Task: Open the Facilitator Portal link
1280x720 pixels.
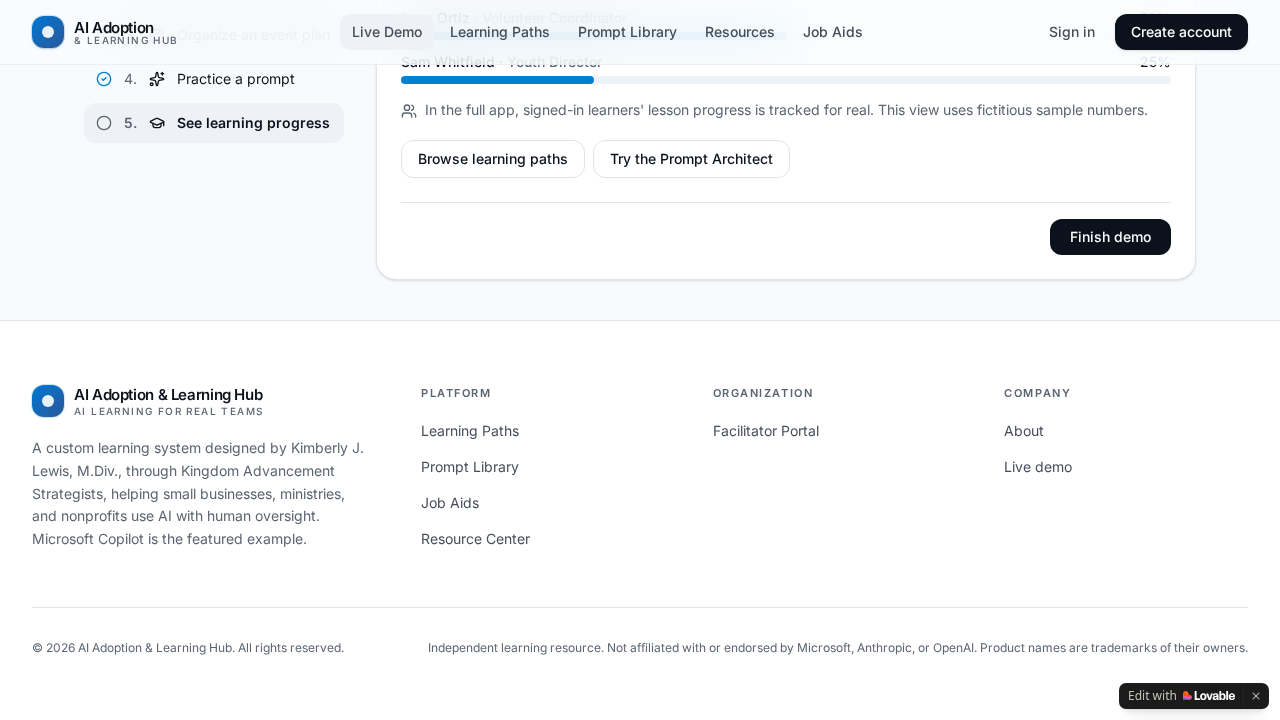Action: (x=766, y=431)
